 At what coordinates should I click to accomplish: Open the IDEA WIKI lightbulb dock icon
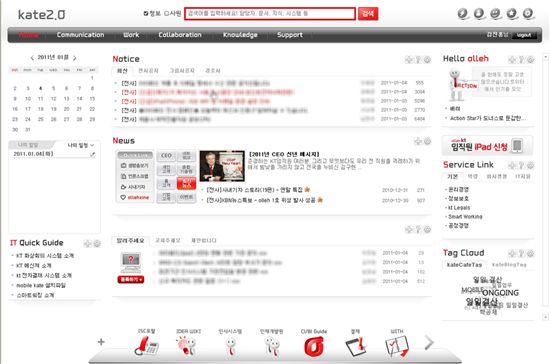pos(187,346)
